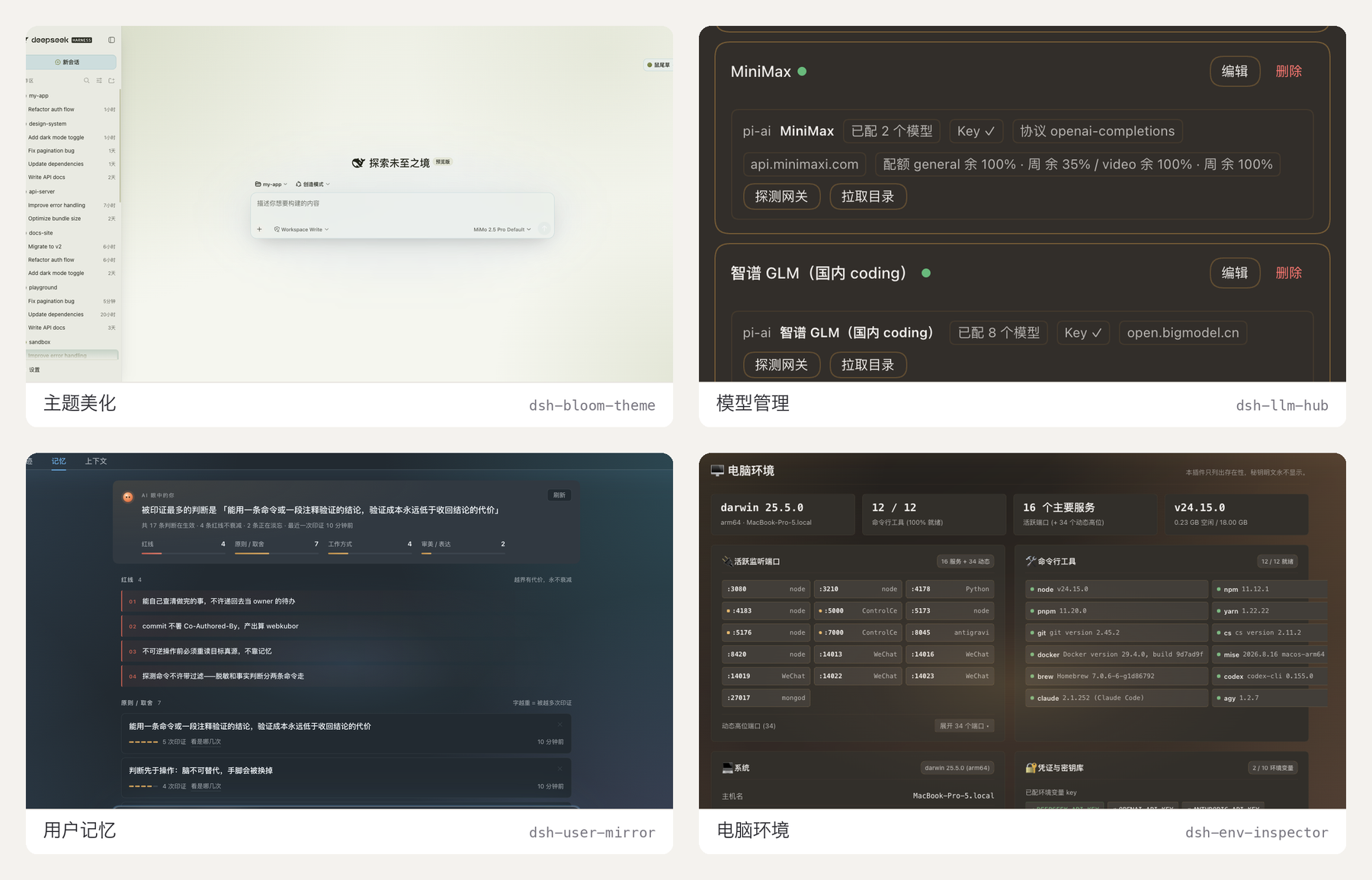Switch to the 记忆 tab
Screen dimensions: 1372x880
pos(59,461)
